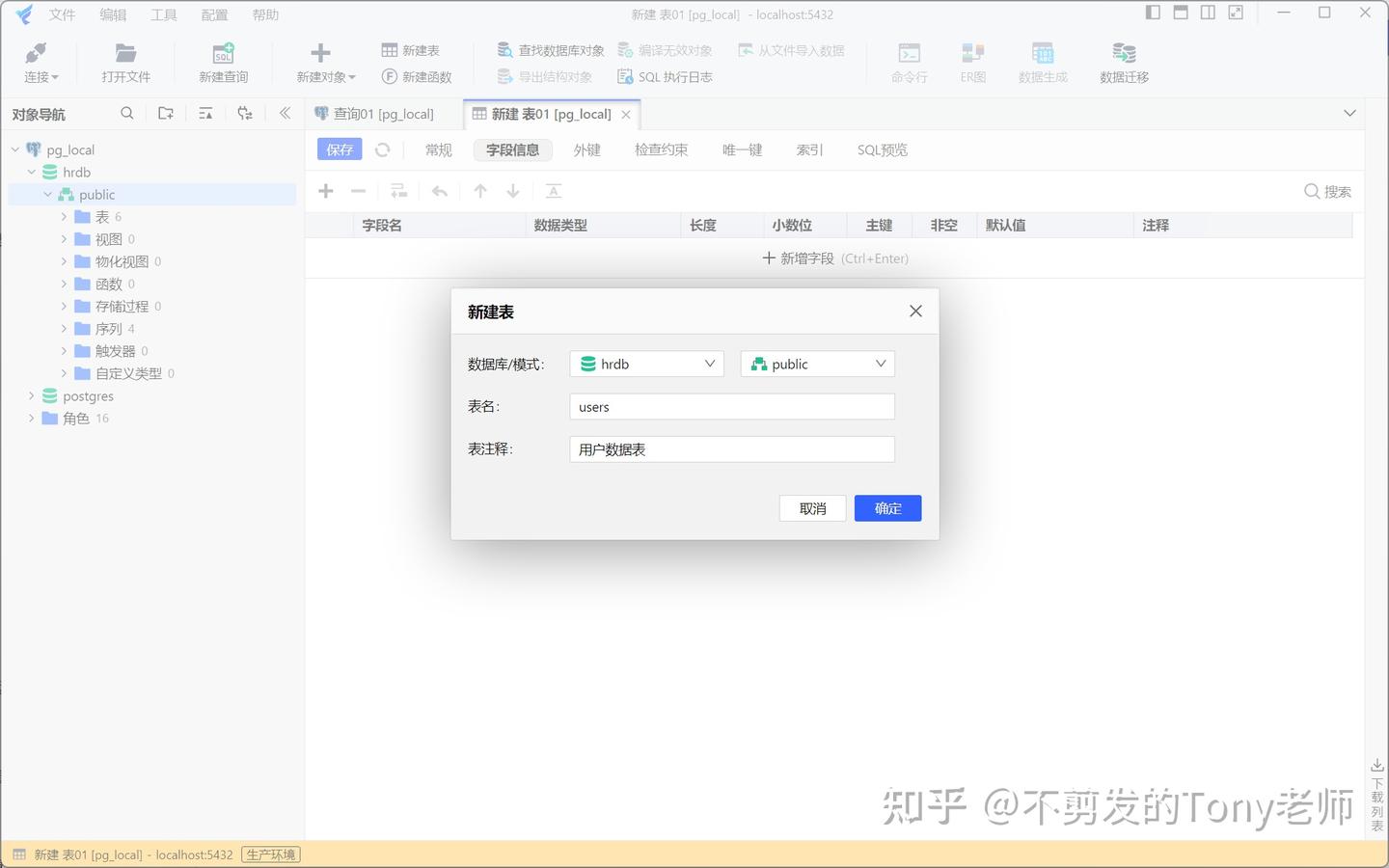Click the 生产环境 status bar badge
Screen dimensions: 1389x868
tap(270, 854)
